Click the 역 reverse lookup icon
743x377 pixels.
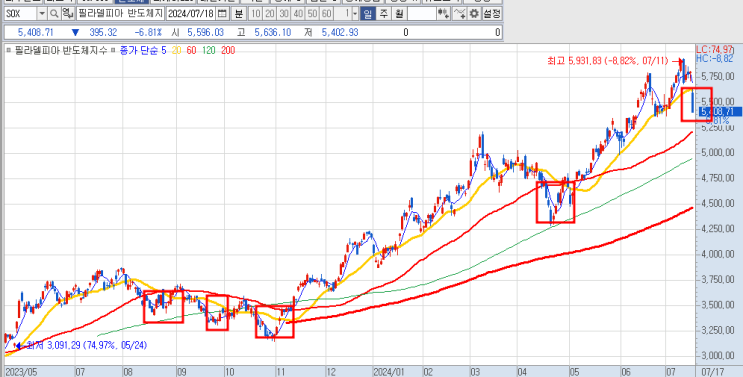[x=68, y=14]
